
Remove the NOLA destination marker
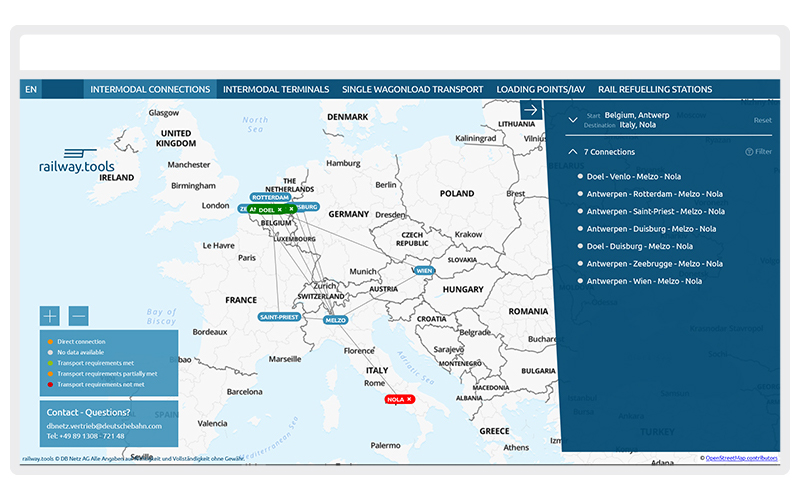409,399
